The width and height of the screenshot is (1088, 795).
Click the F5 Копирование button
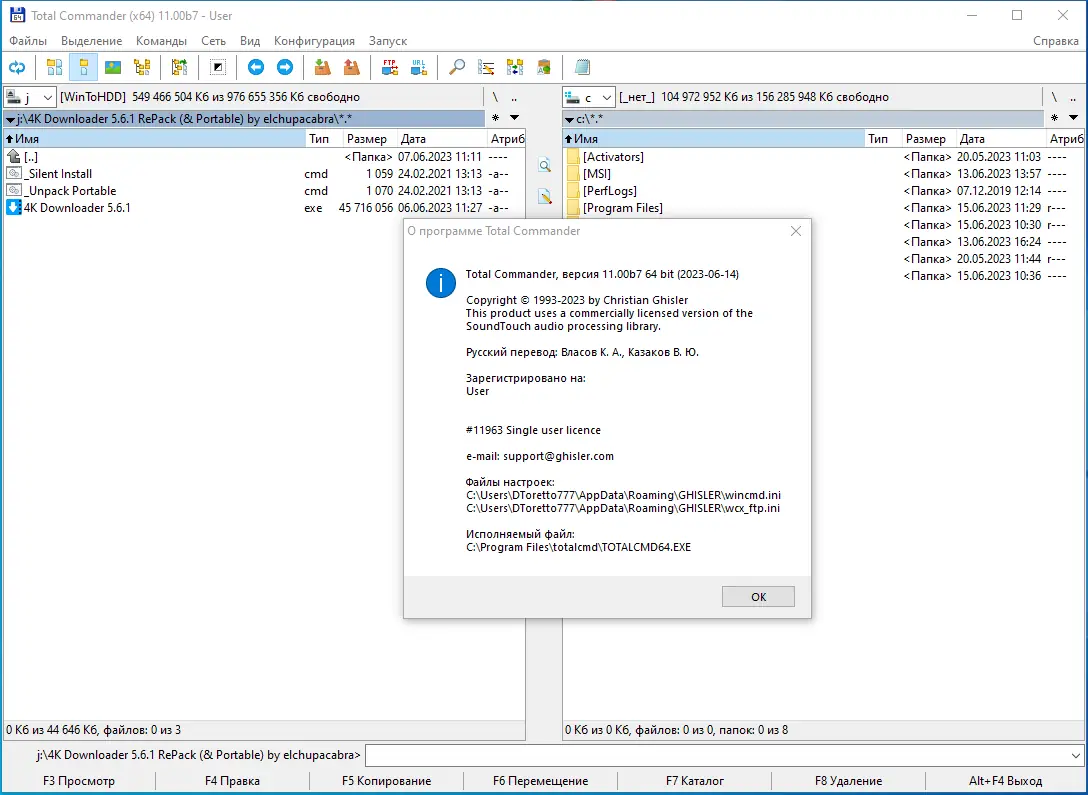pyautogui.click(x=386, y=781)
